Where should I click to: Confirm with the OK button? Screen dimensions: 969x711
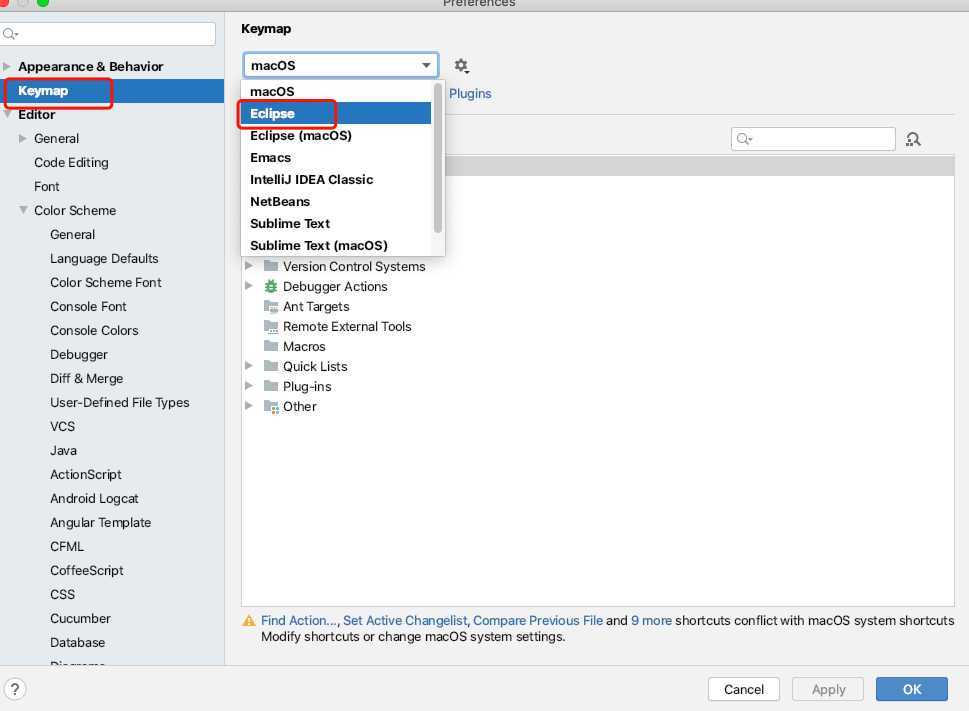coord(912,689)
